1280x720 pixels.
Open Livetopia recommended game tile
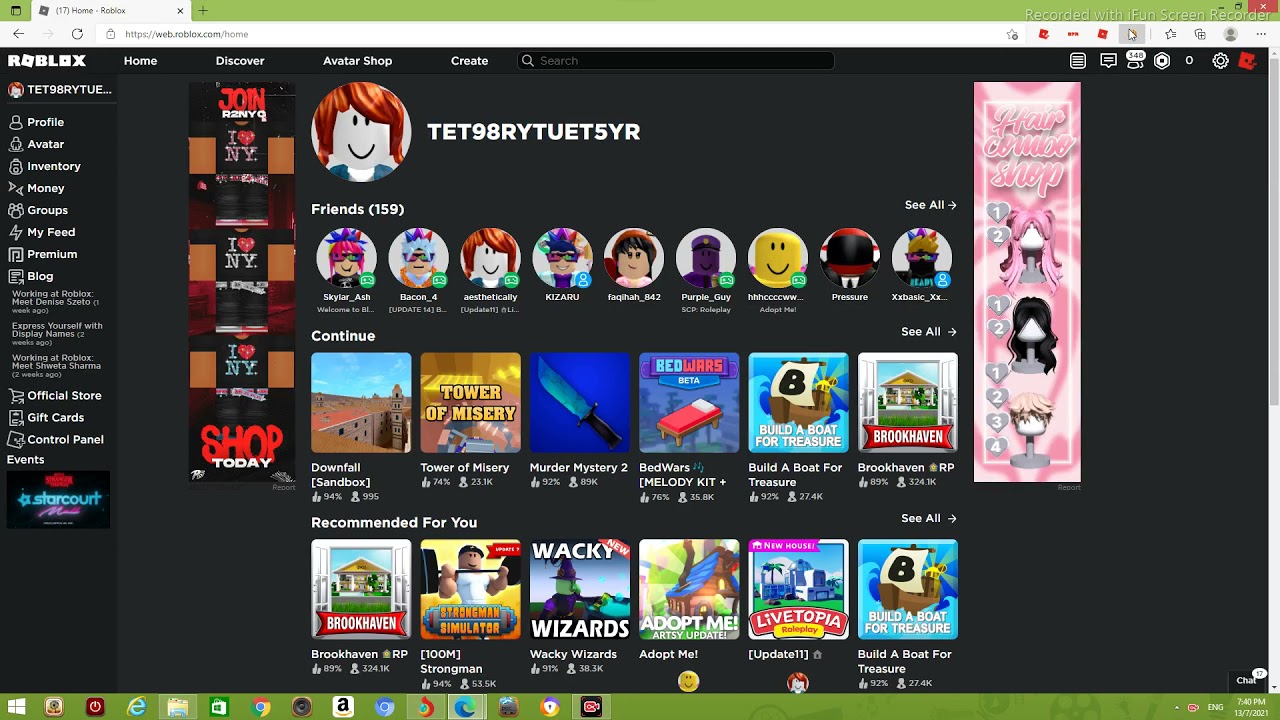[x=798, y=590]
